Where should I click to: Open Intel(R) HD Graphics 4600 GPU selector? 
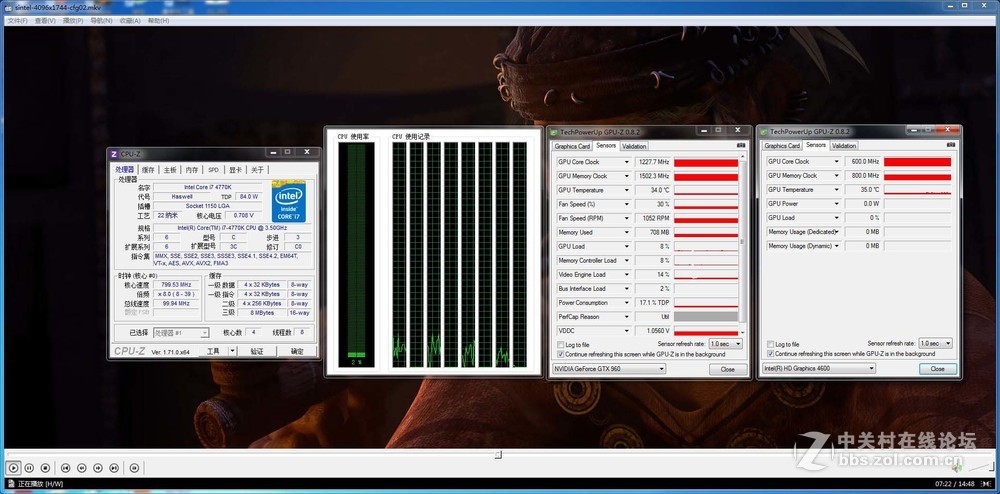871,368
